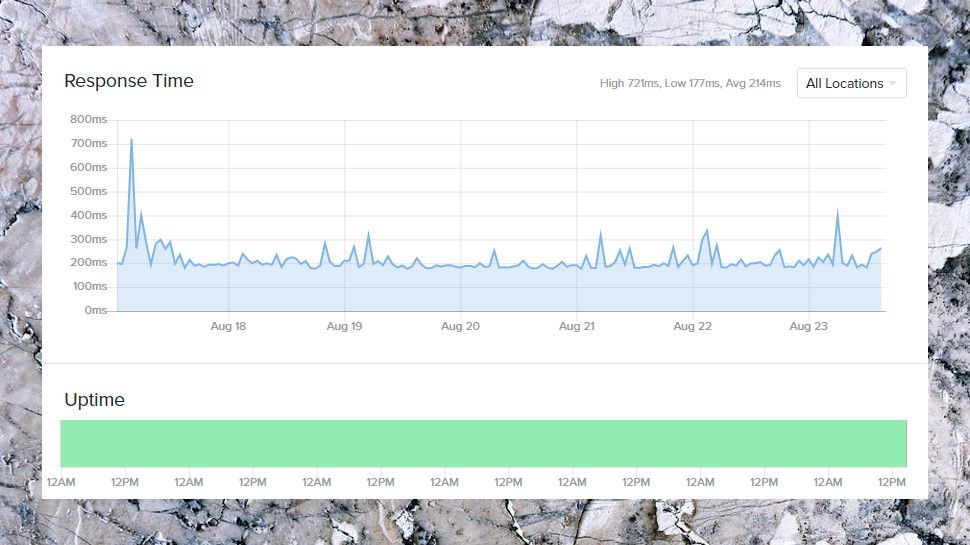The image size is (970, 545).
Task: Click the last 12PM uptime axis label
Action: pyautogui.click(x=891, y=482)
